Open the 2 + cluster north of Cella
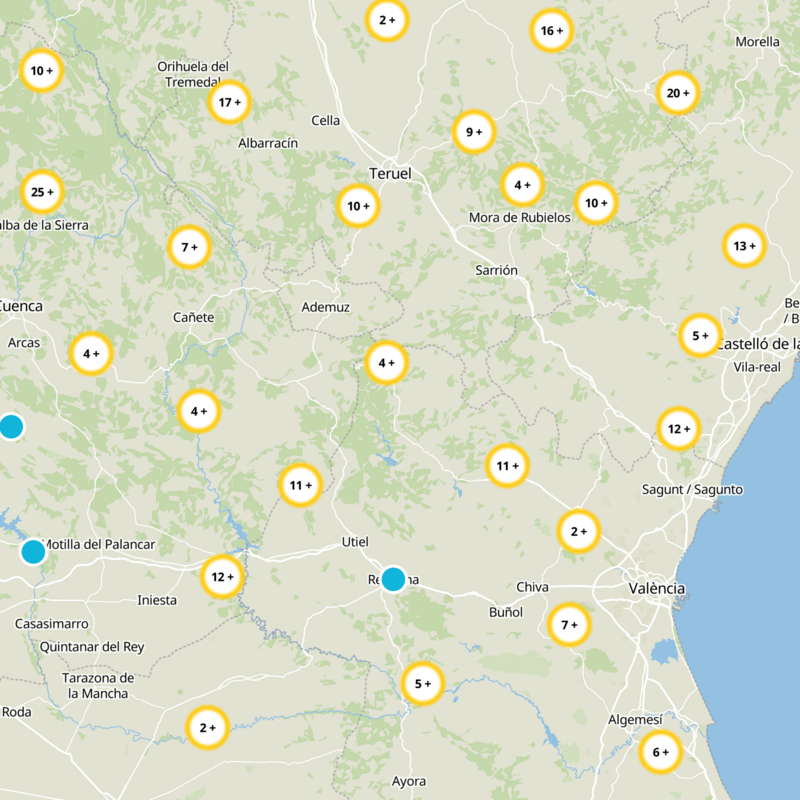This screenshot has width=800, height=800. [387, 20]
